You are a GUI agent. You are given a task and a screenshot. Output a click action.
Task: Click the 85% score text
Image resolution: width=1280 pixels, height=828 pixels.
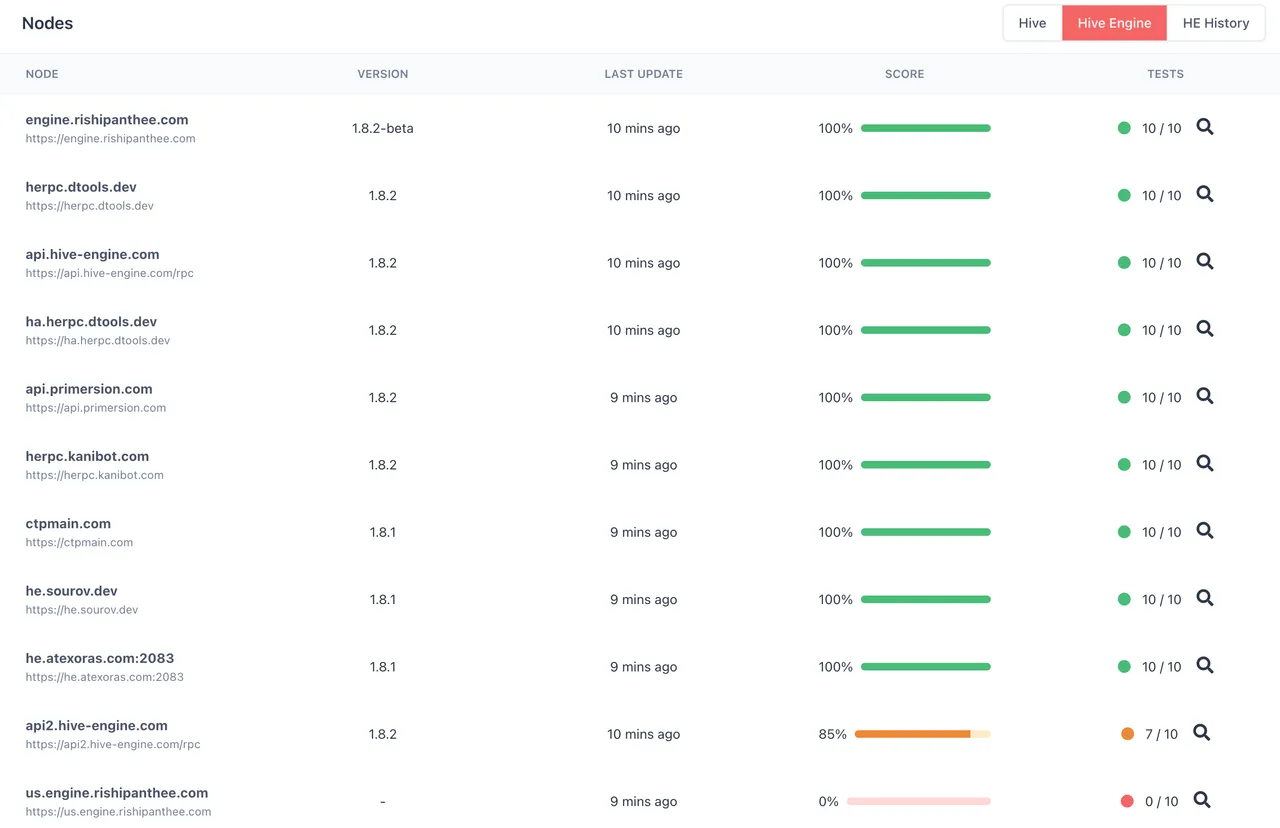[x=832, y=734]
